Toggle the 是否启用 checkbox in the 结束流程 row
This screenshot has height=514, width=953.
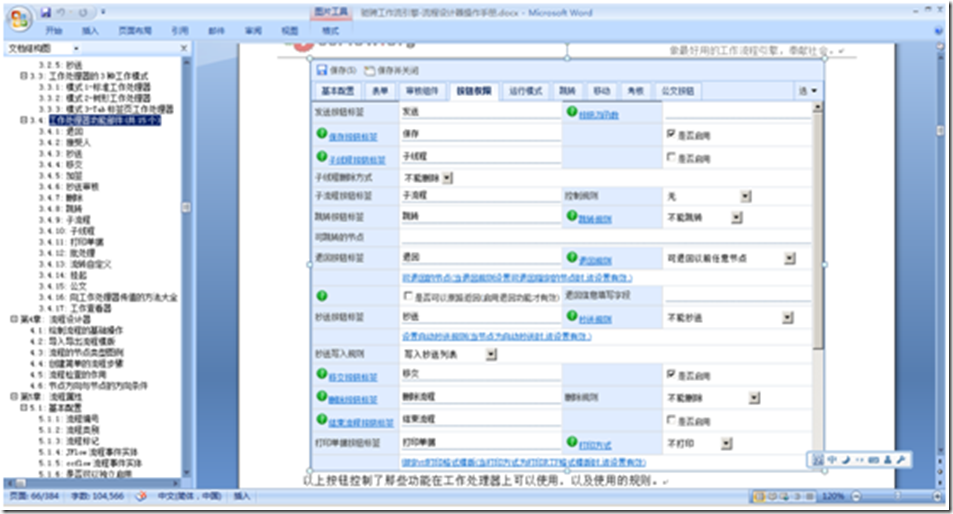(x=671, y=419)
